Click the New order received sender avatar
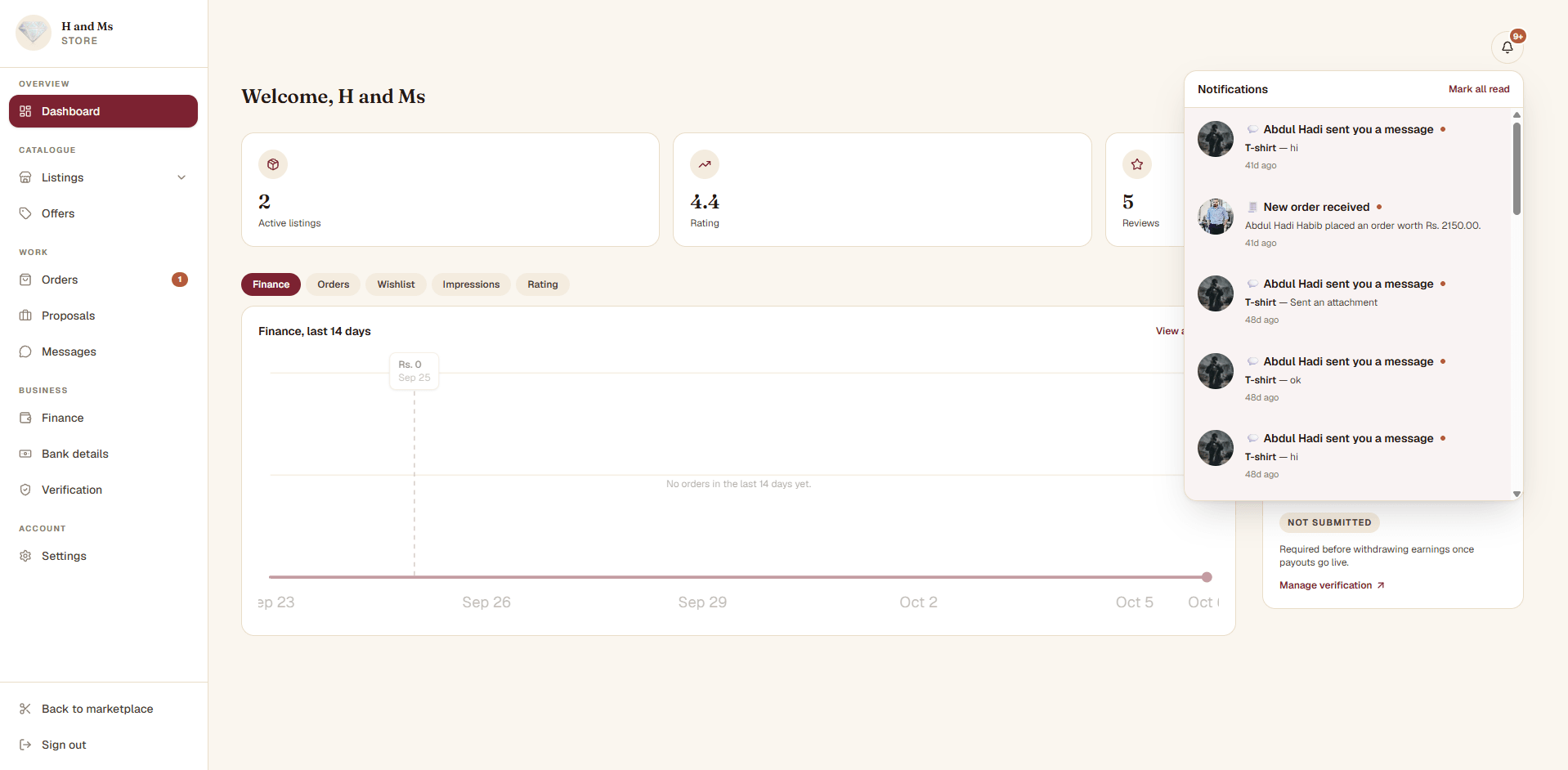This screenshot has height=770, width=1568. point(1216,217)
